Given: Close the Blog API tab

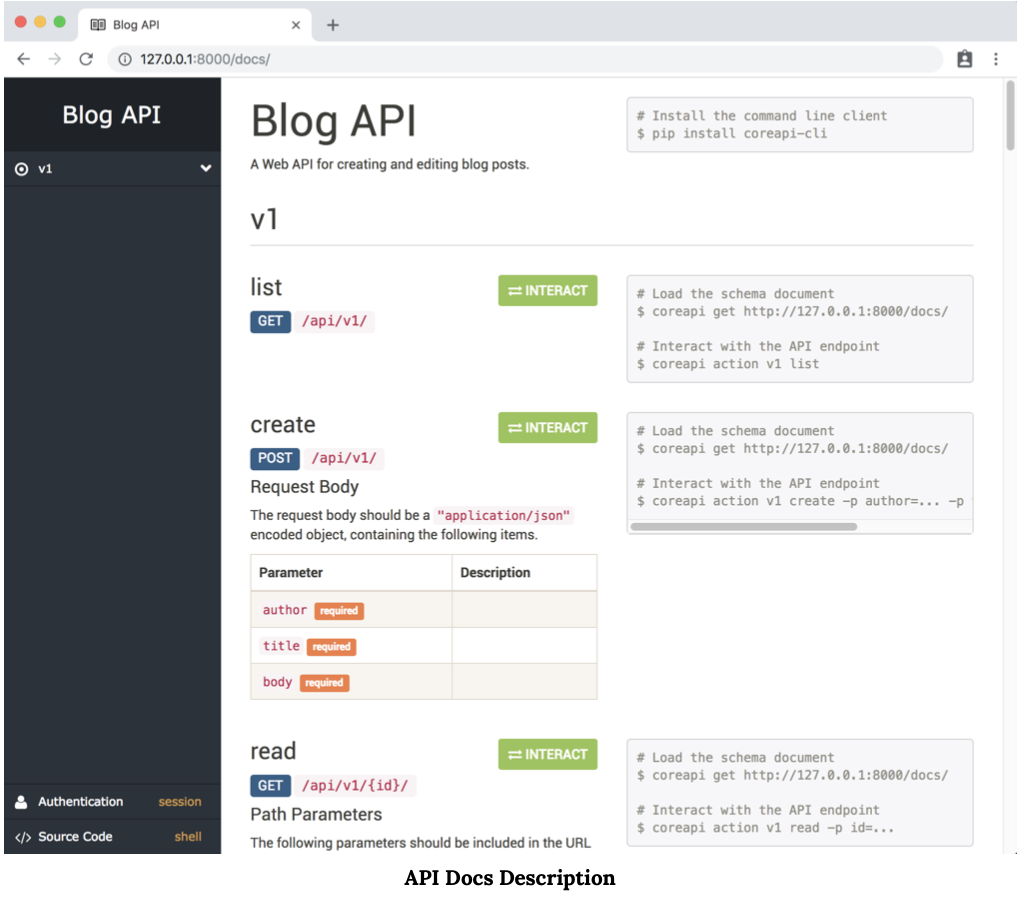Looking at the screenshot, I should tap(296, 25).
